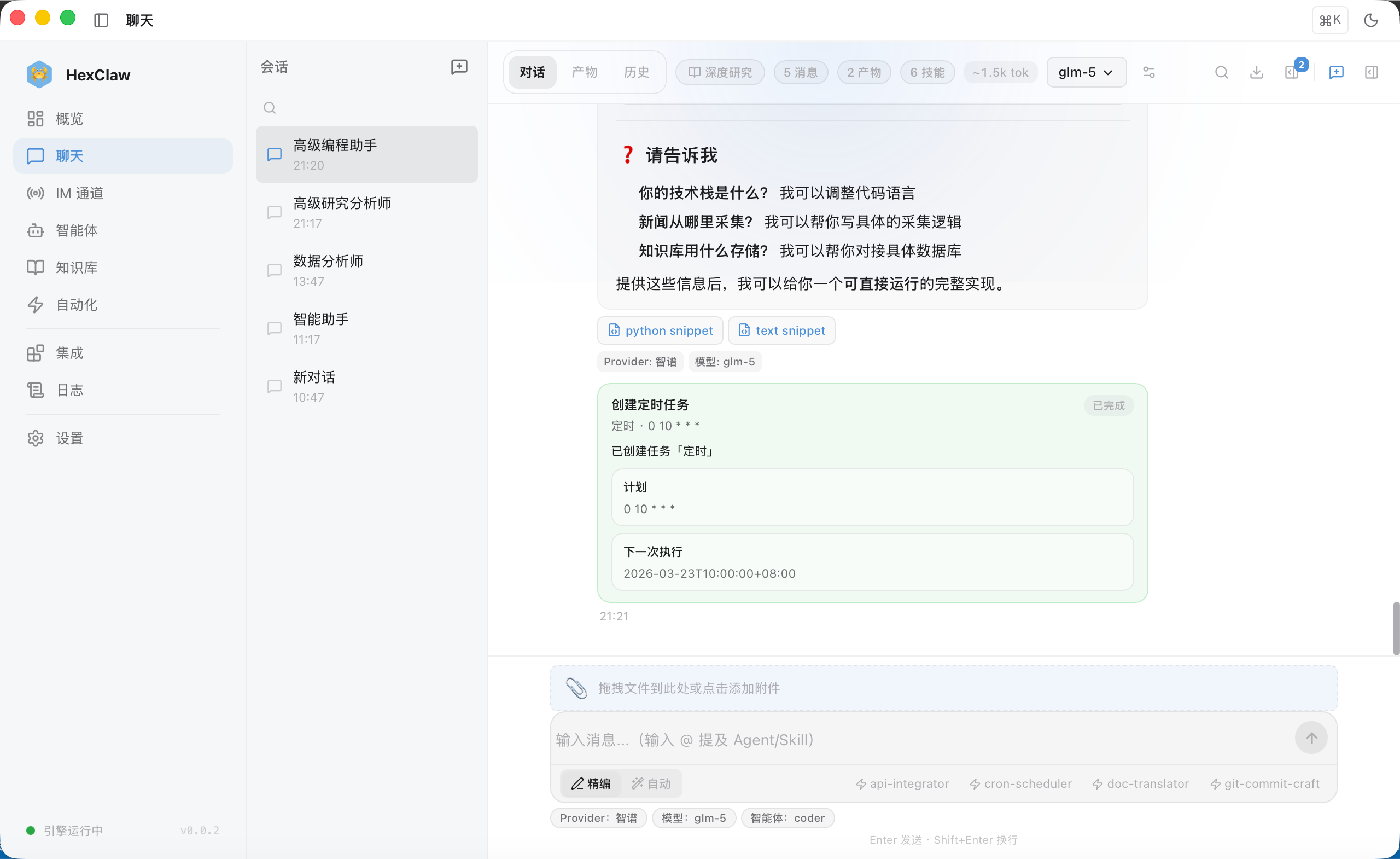This screenshot has height=859, width=1400.
Task: Open IM 通道 in the sidebar
Action: coord(122,193)
